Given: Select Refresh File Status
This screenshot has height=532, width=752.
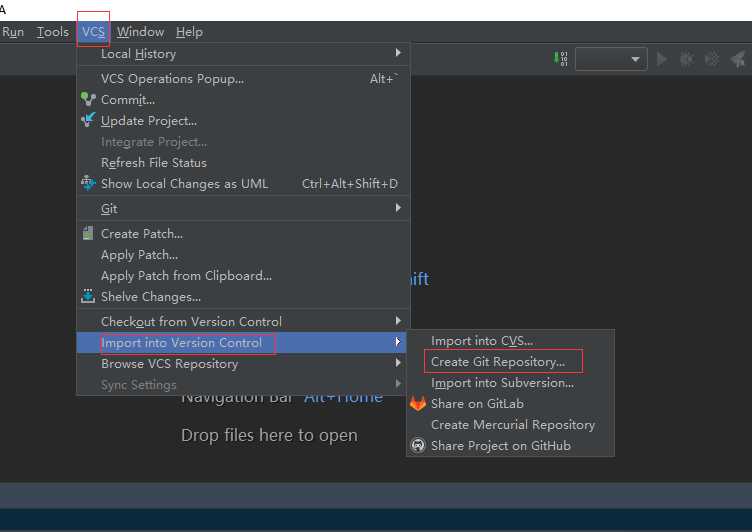Looking at the screenshot, I should pos(243,163).
